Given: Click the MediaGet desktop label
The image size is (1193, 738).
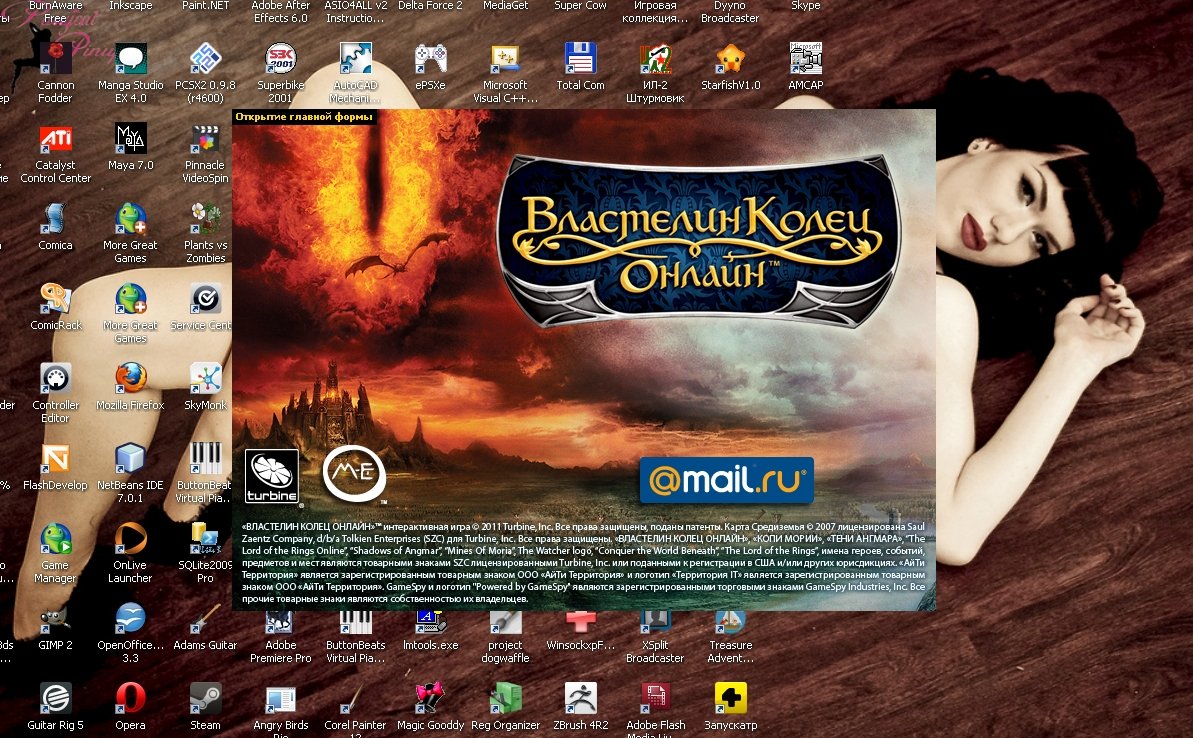Looking at the screenshot, I should [x=505, y=5].
